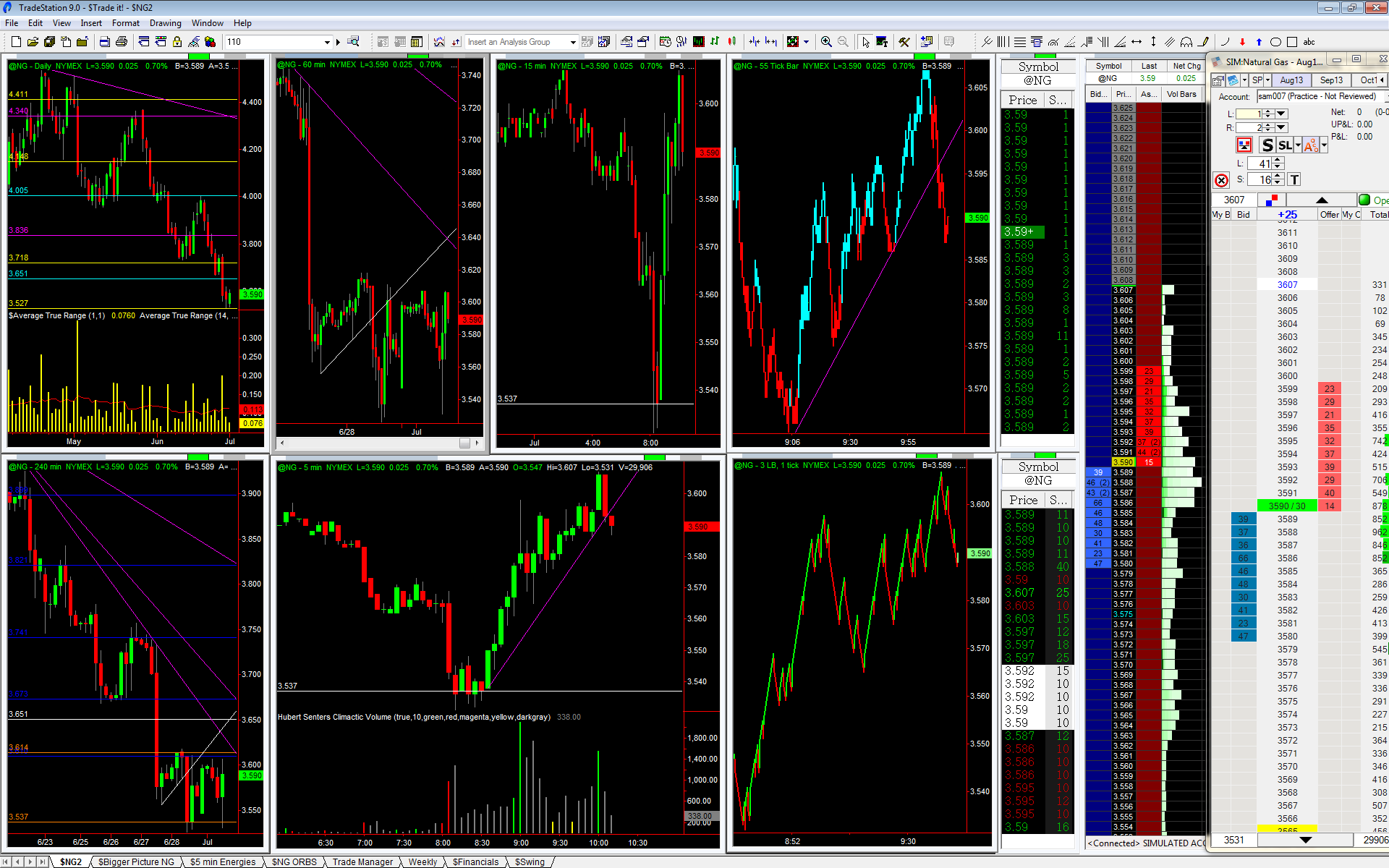Image resolution: width=1389 pixels, height=868 pixels.
Task: Expand the advanced order dropdown arrow
Action: [1324, 145]
